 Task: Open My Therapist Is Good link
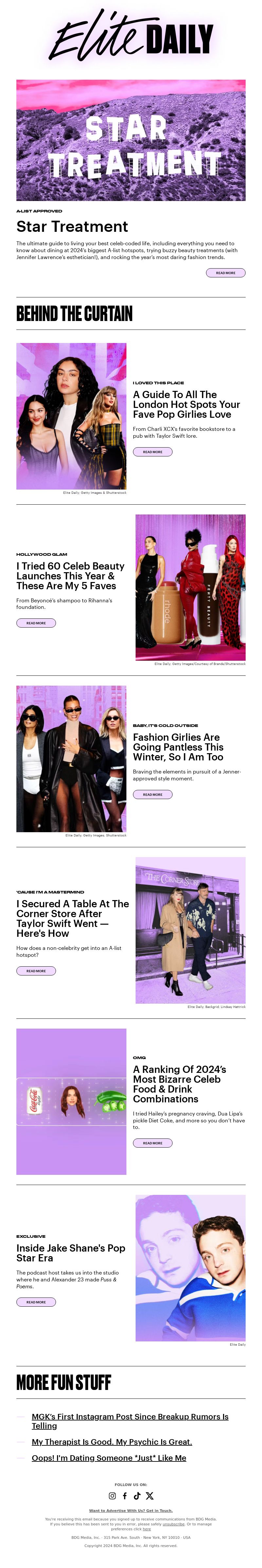(112, 1442)
